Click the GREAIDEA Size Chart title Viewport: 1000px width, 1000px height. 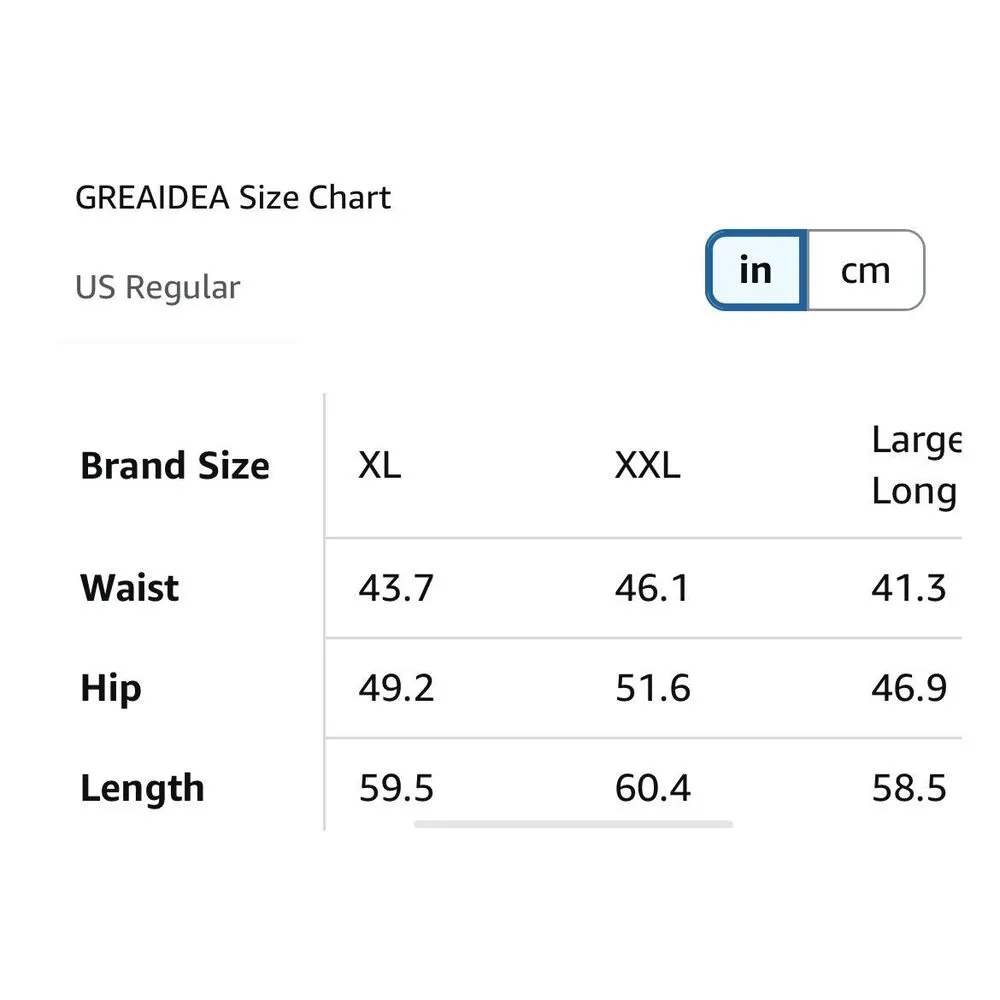[233, 197]
